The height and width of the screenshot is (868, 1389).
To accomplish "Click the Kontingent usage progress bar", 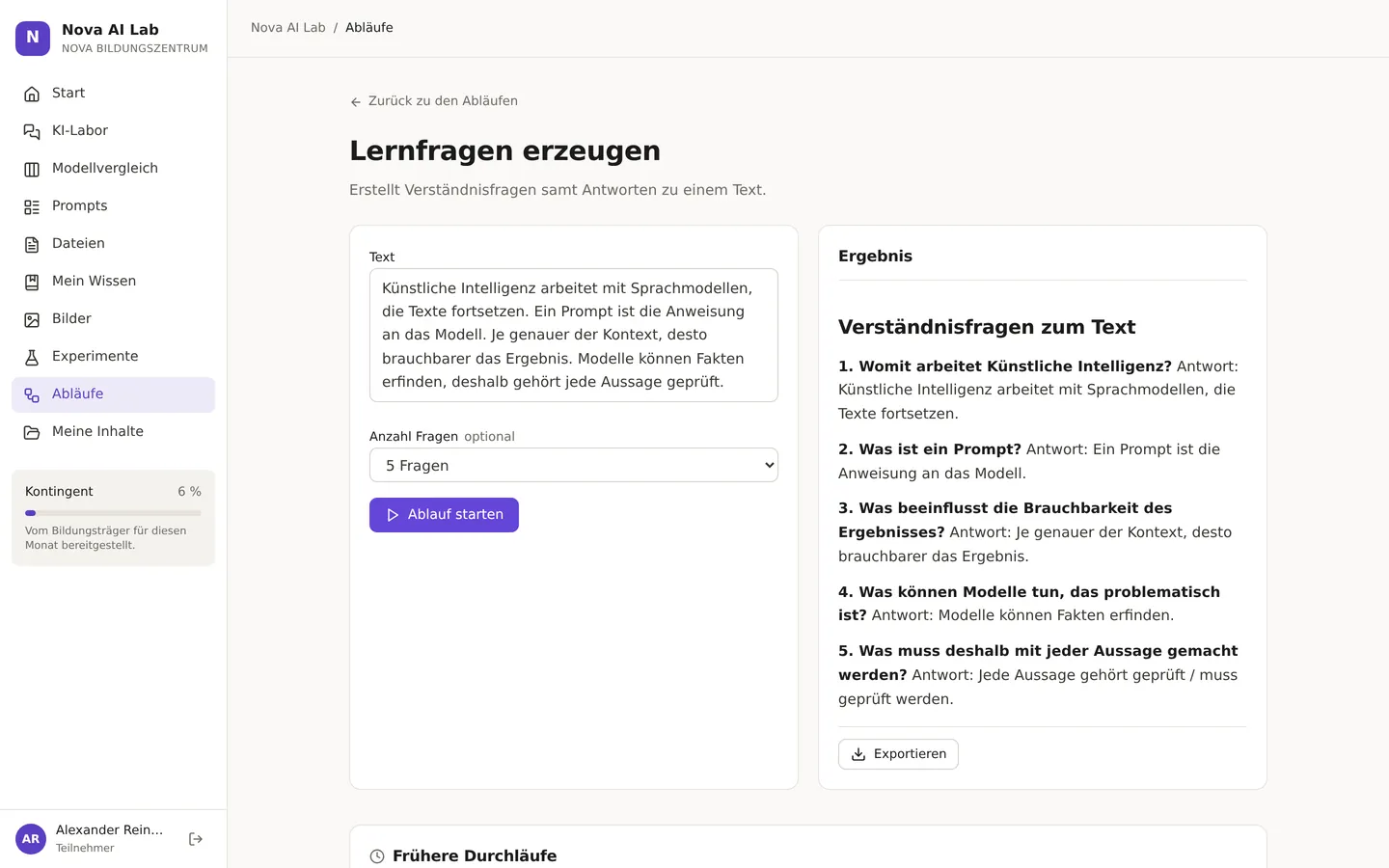I will pyautogui.click(x=113, y=513).
